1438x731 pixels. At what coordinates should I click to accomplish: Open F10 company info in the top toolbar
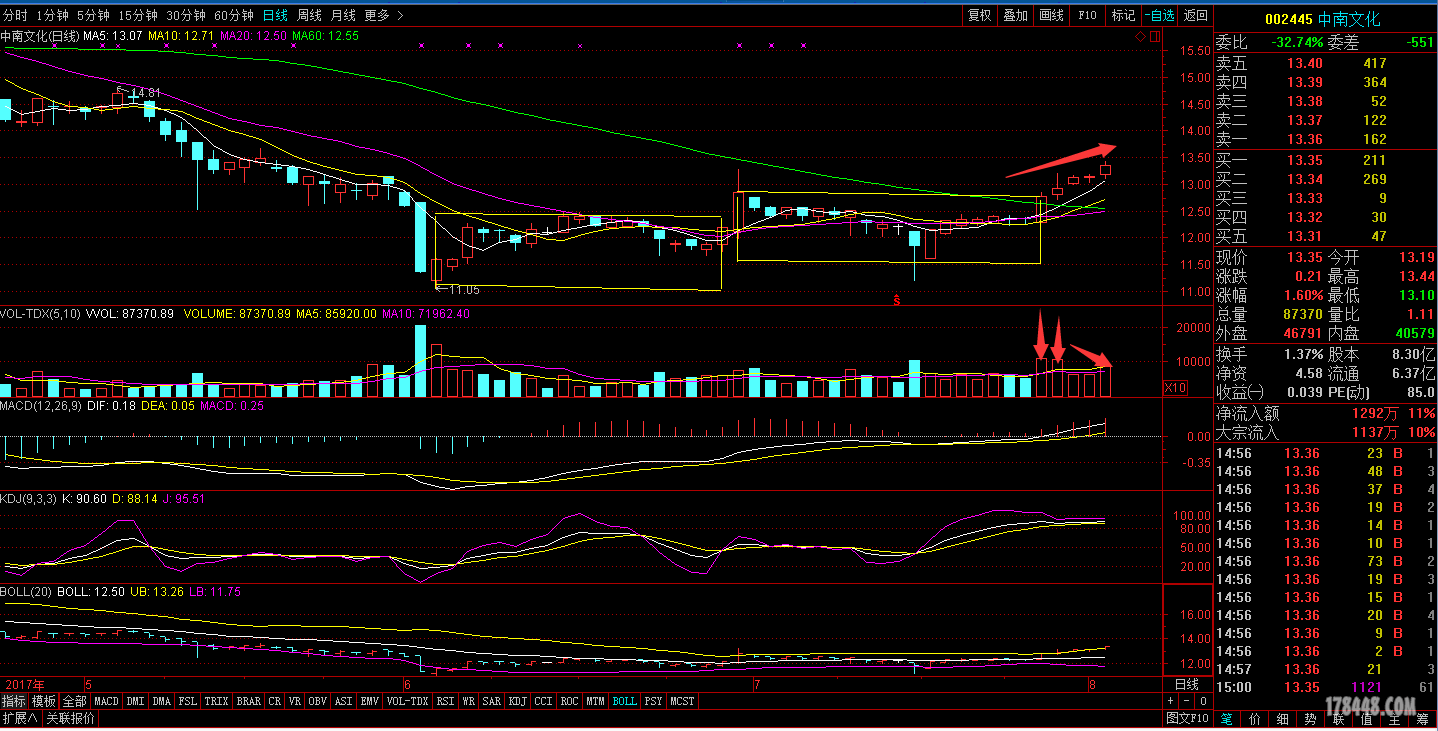click(x=1087, y=15)
